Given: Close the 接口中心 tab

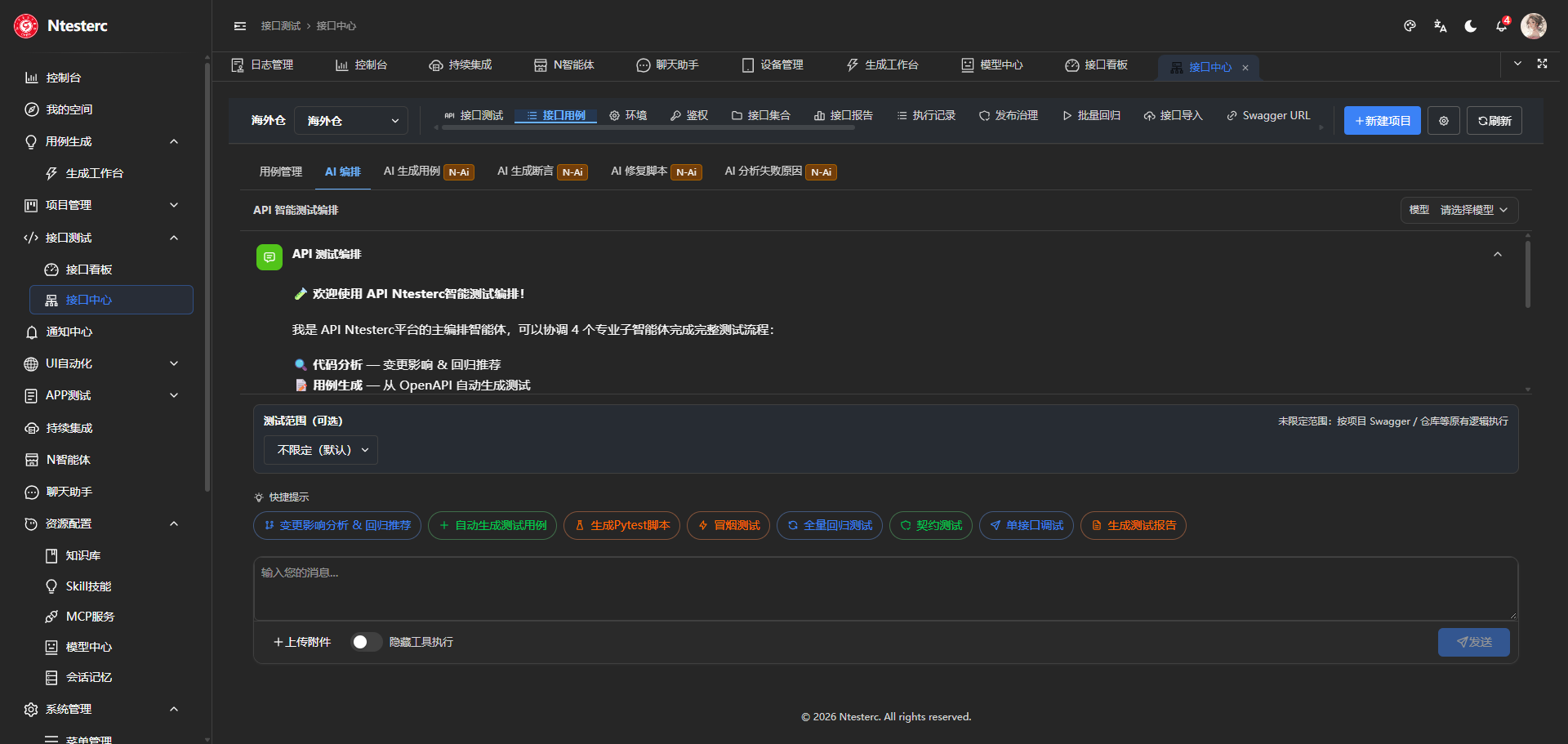Looking at the screenshot, I should coord(1245,68).
